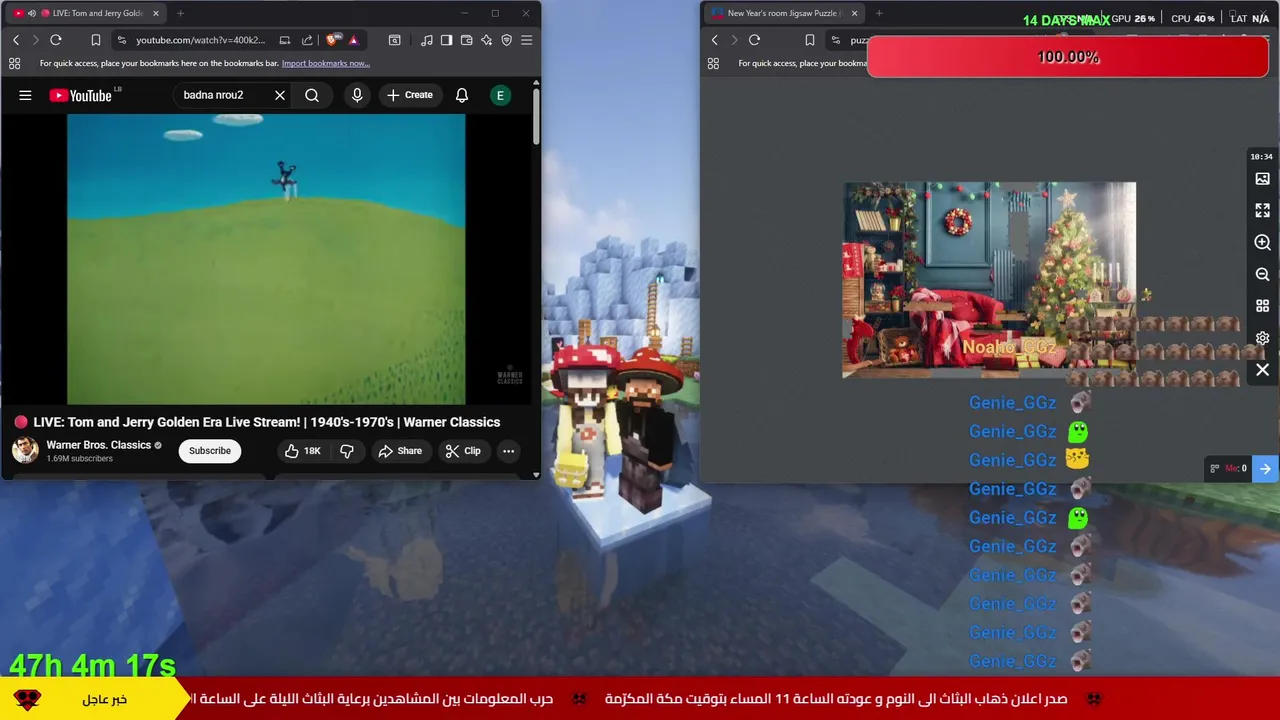This screenshot has height=720, width=1280.
Task: Select the LIVE: Tom and Jerry browser tab
Action: point(86,13)
